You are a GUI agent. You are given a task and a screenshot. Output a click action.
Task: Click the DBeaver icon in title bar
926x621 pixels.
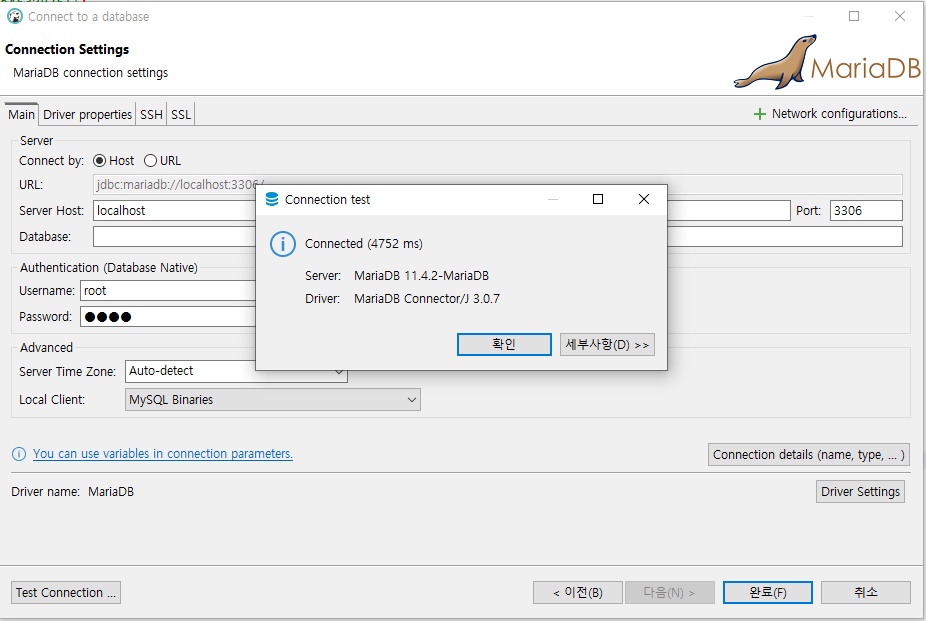coord(15,17)
